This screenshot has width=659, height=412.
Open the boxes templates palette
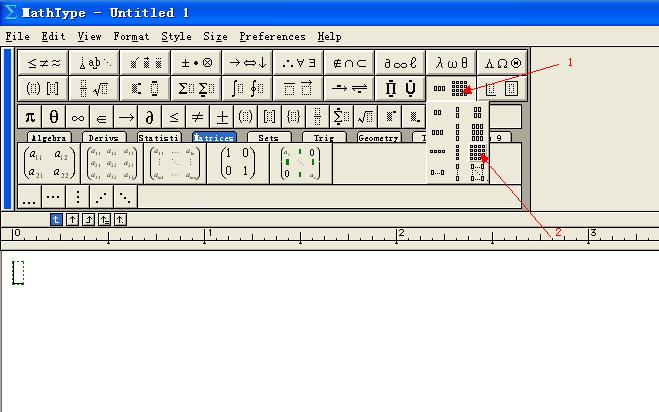pos(502,89)
